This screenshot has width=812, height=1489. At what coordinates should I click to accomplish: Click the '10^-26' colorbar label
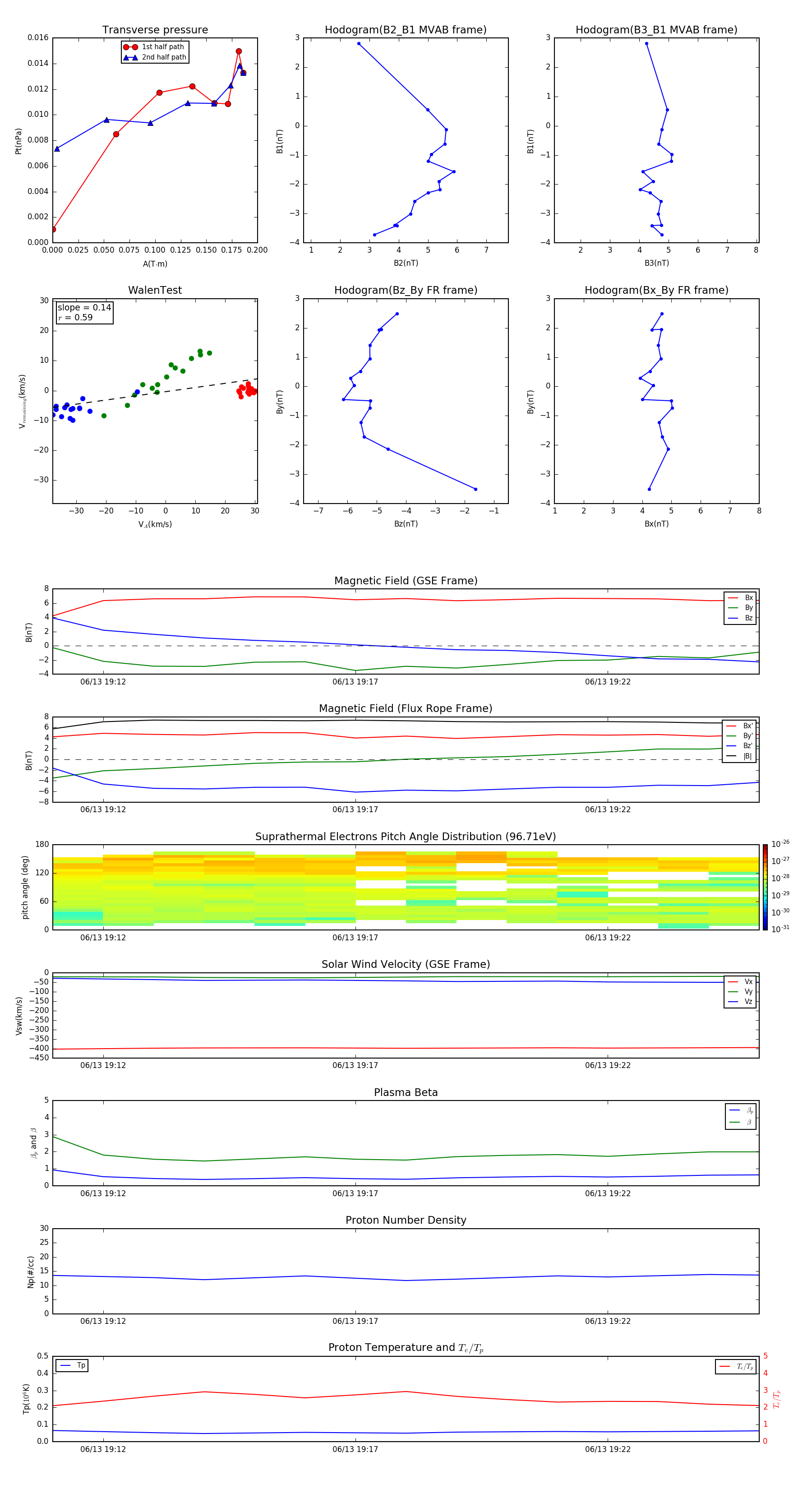point(780,844)
